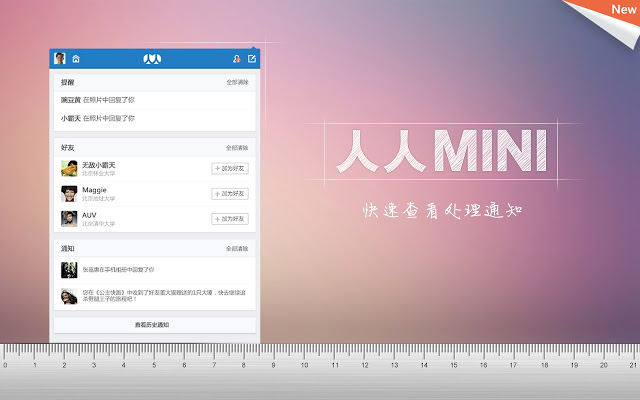Clear all in the 提醒 section
Image resolution: width=640 pixels, height=400 pixels.
tap(237, 82)
